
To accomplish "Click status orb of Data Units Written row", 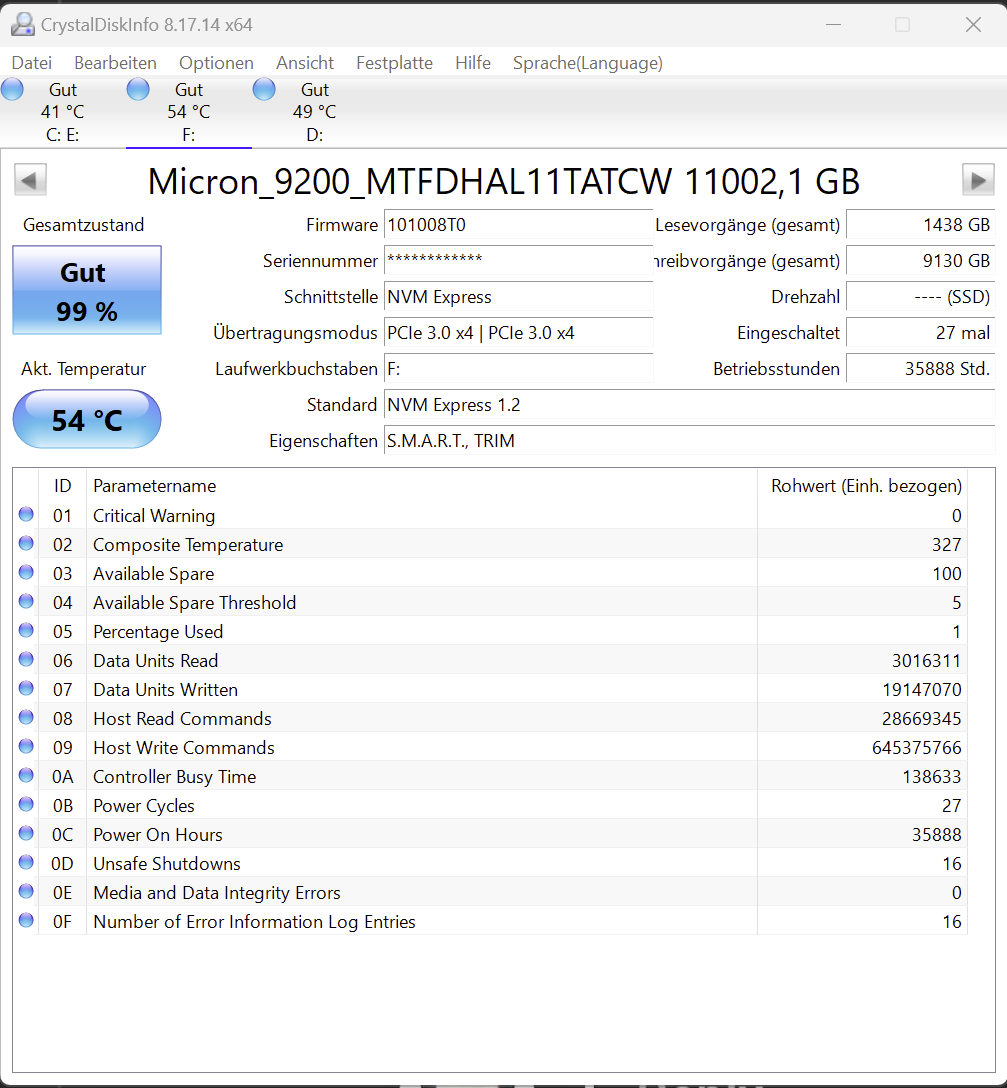I will point(26,688).
